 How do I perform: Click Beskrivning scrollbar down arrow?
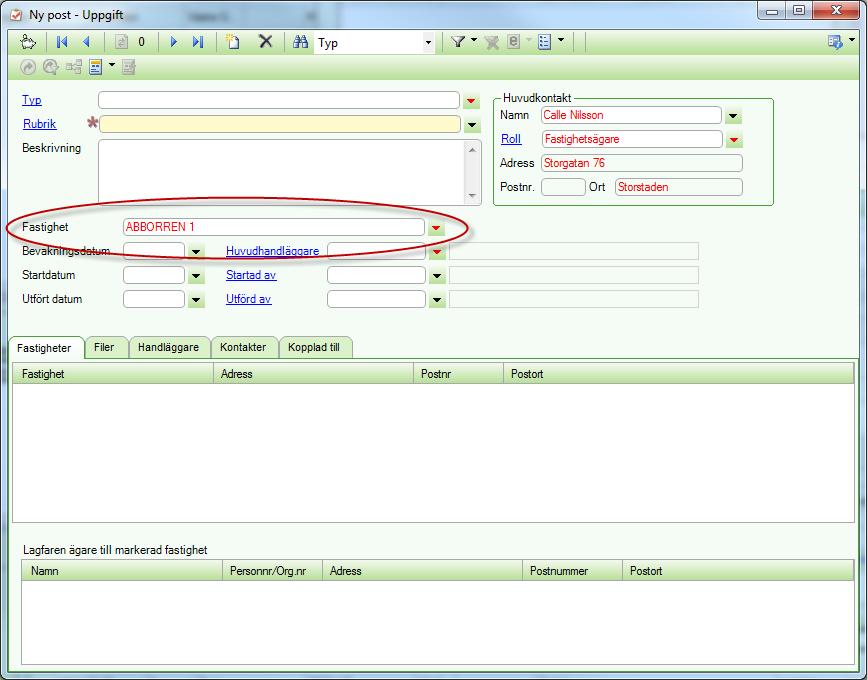click(x=472, y=195)
